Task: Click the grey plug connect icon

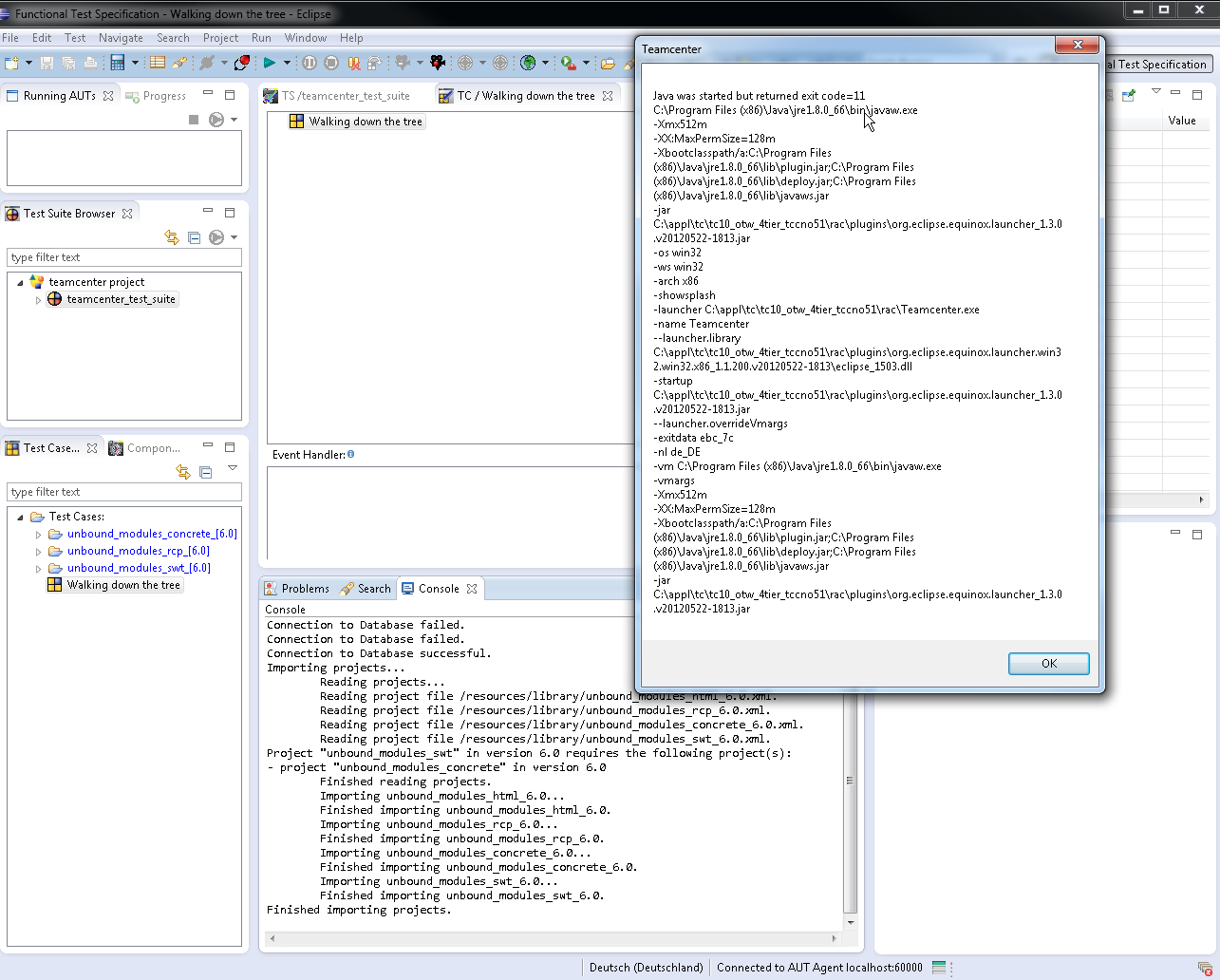Action: 207,63
